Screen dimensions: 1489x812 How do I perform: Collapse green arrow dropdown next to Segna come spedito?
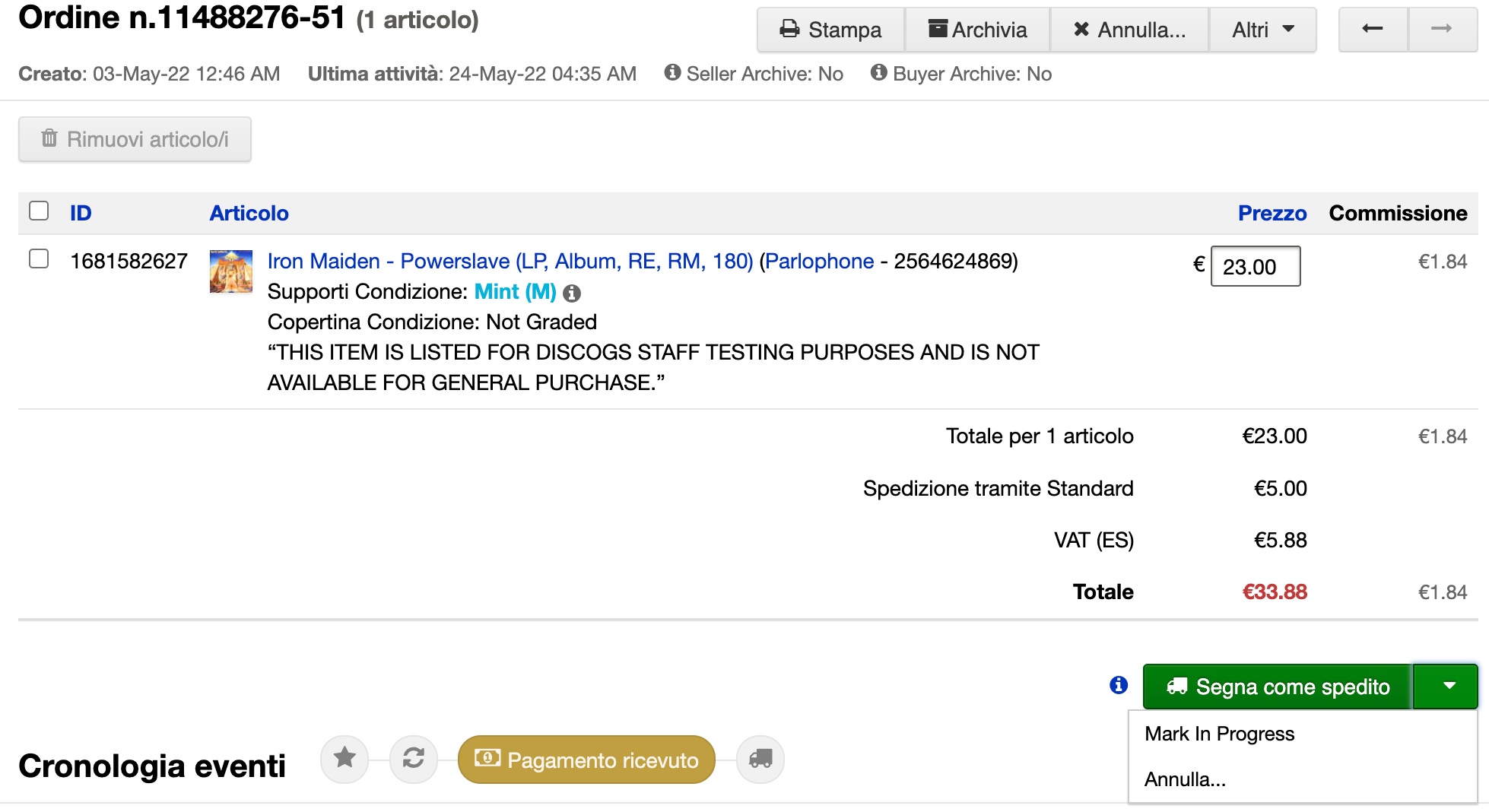coord(1449,686)
